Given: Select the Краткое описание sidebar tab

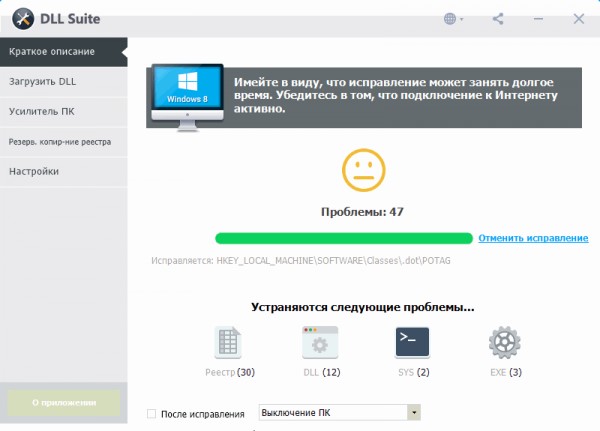Looking at the screenshot, I should 64,52.
